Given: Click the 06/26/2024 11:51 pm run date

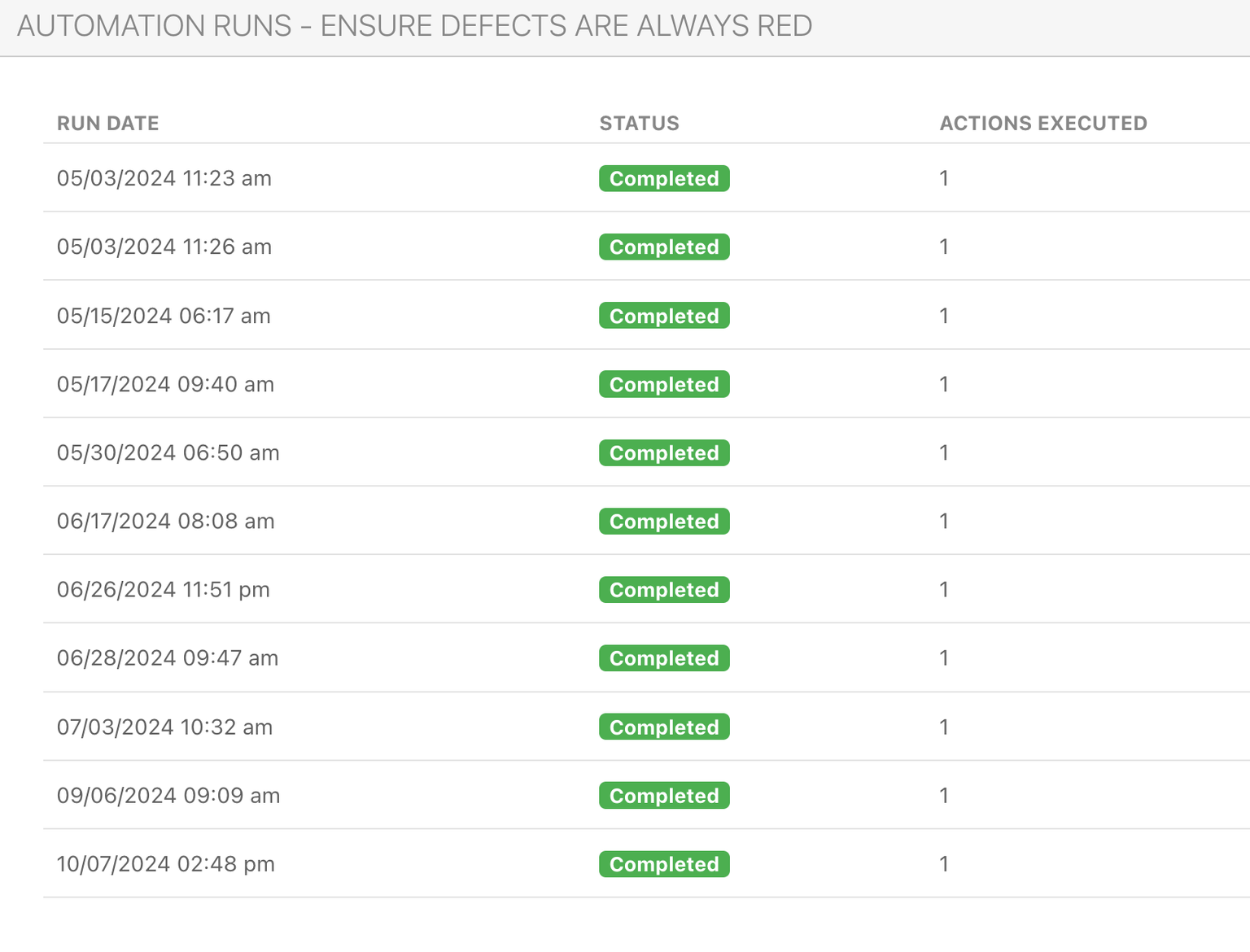Looking at the screenshot, I should (x=163, y=589).
